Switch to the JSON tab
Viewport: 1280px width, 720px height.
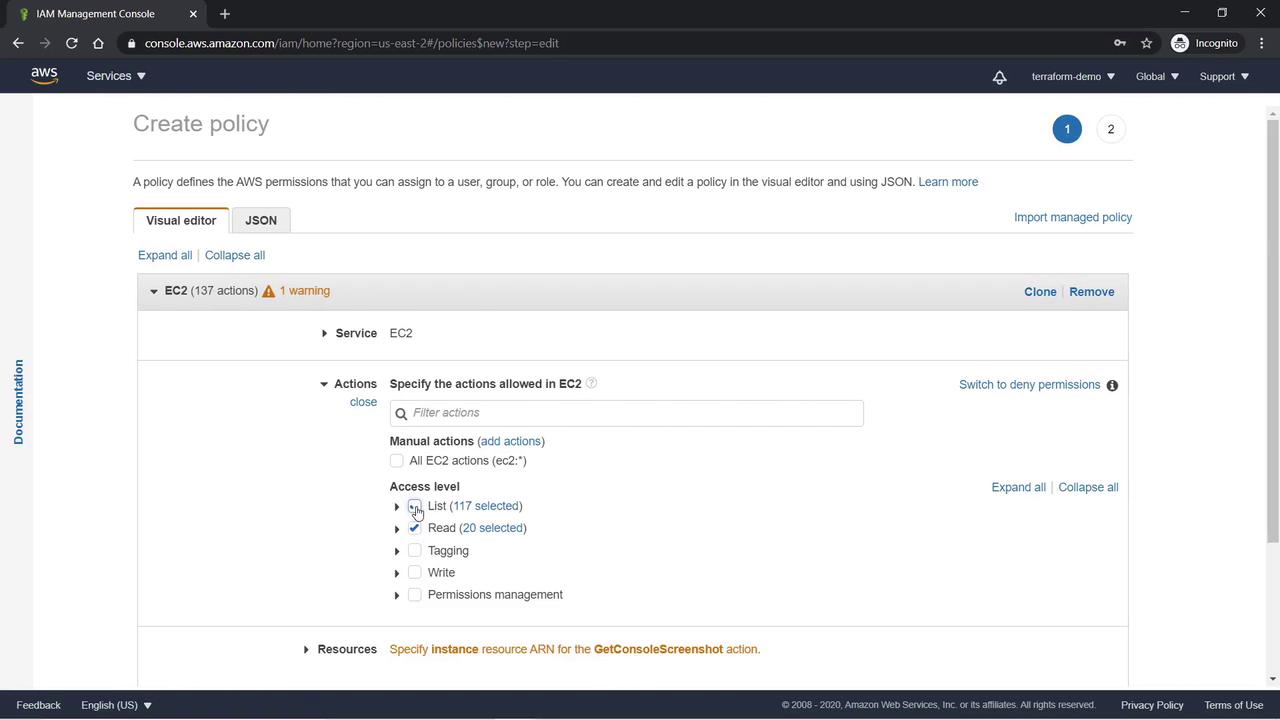(261, 220)
